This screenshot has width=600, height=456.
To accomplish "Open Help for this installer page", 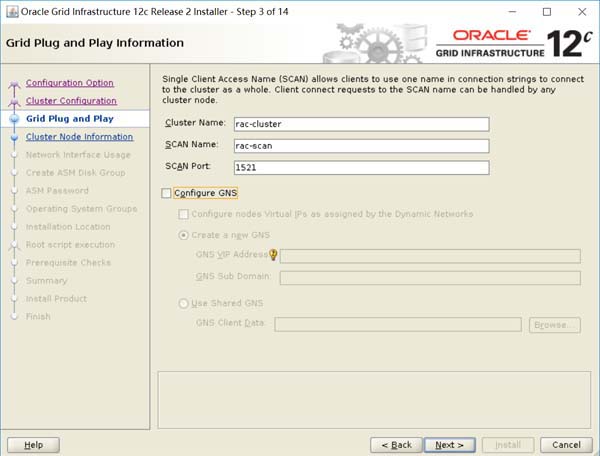I will point(34,445).
